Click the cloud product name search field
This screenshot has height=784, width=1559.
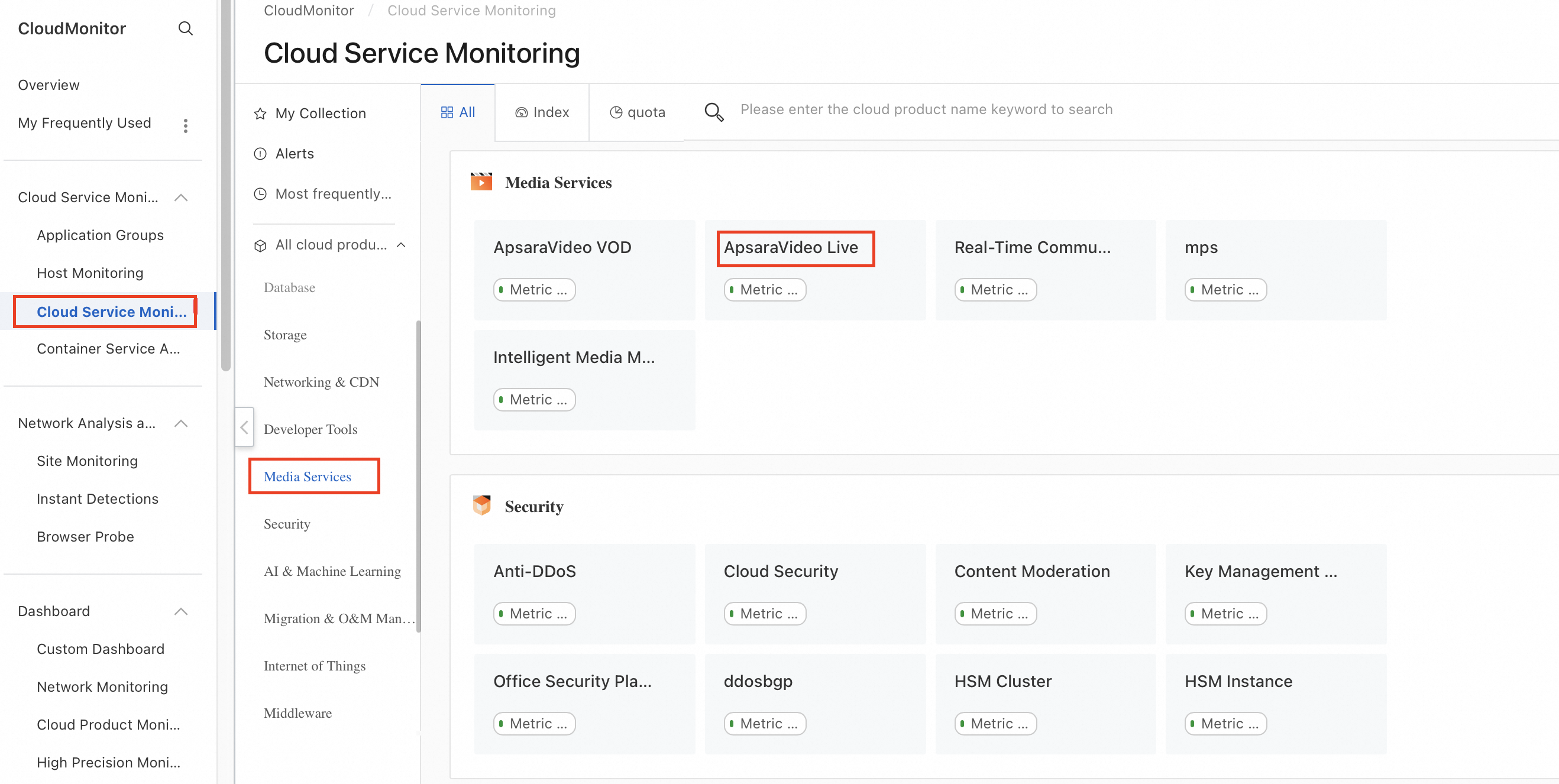(926, 109)
